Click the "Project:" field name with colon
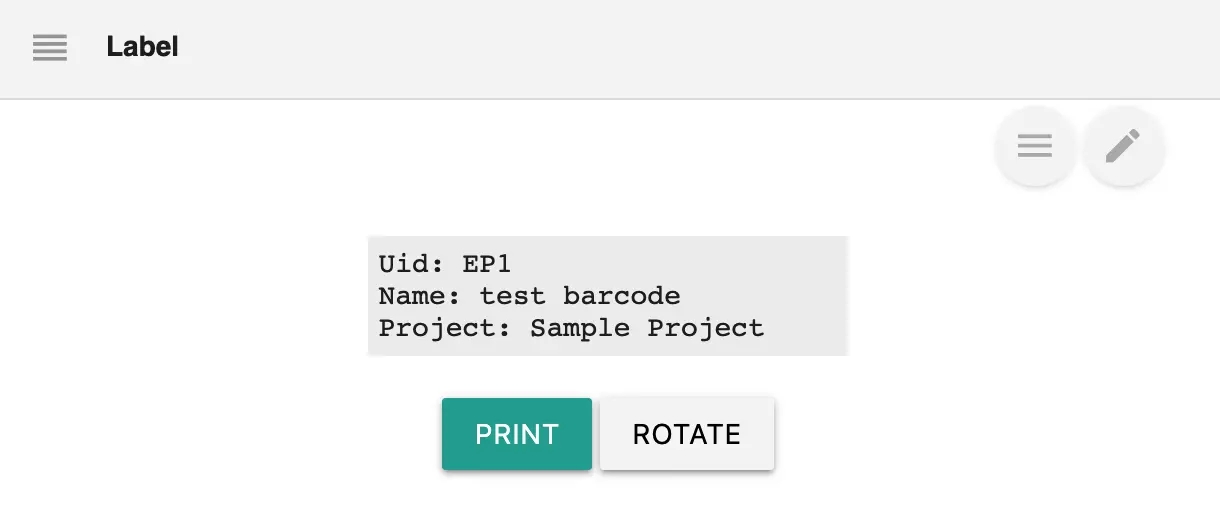Screen dimensions: 1220x510 pyautogui.click(x=445, y=328)
